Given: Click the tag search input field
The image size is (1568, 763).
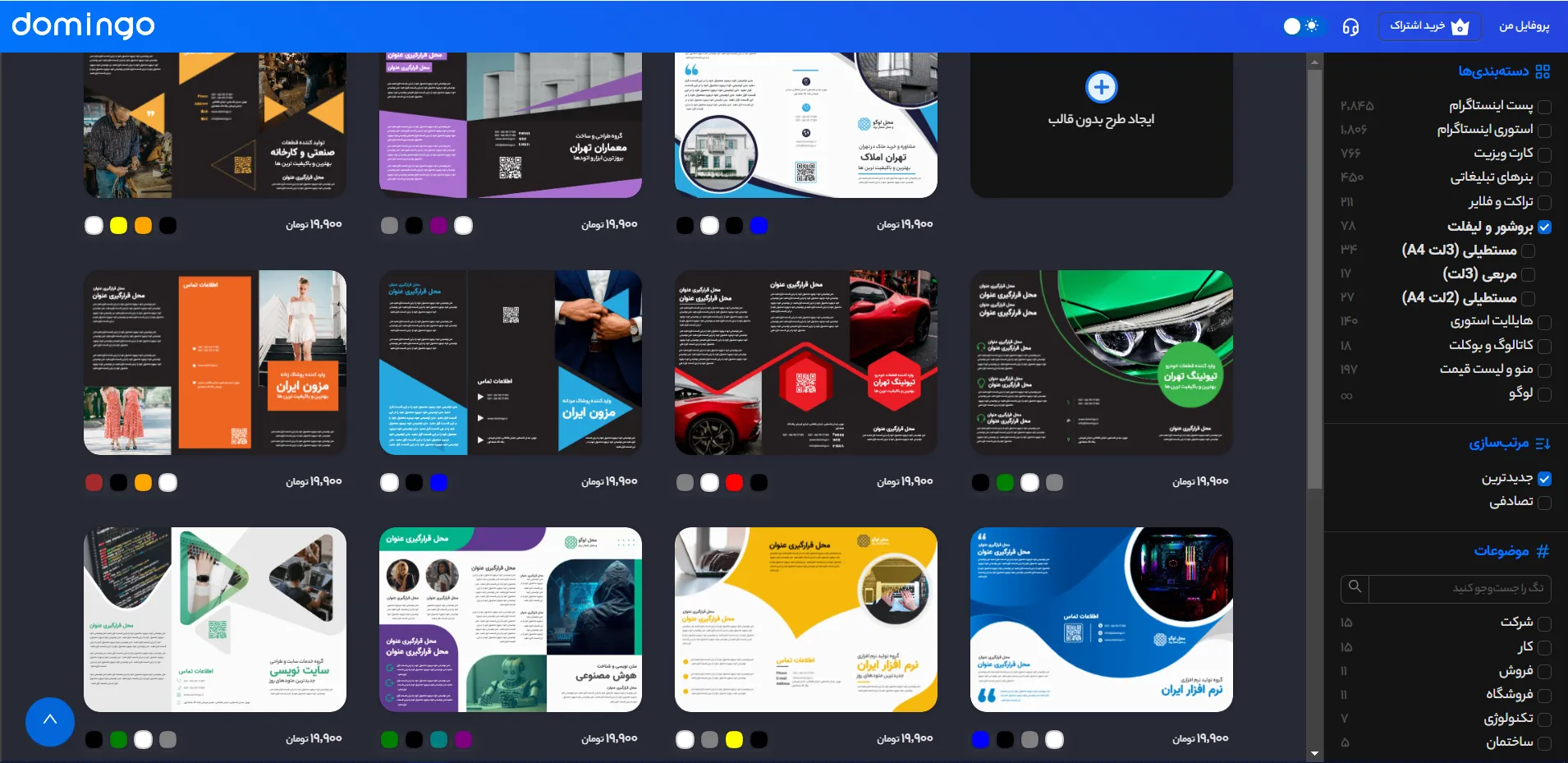Looking at the screenshot, I should (x=1459, y=588).
